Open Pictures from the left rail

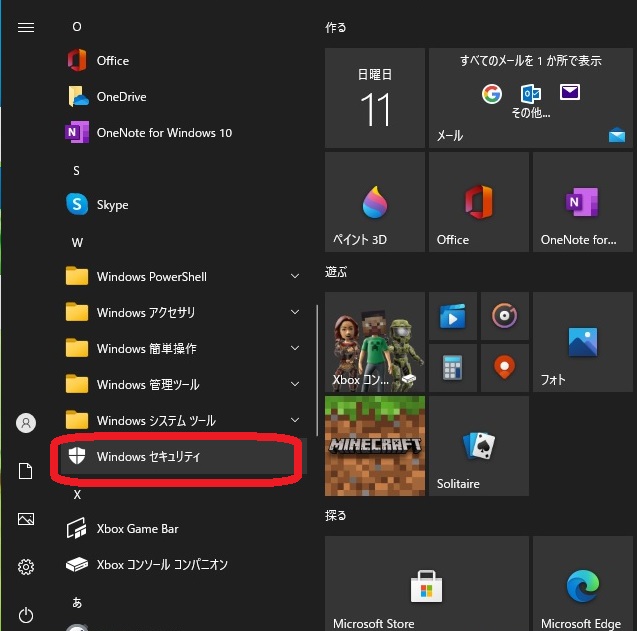point(26,519)
